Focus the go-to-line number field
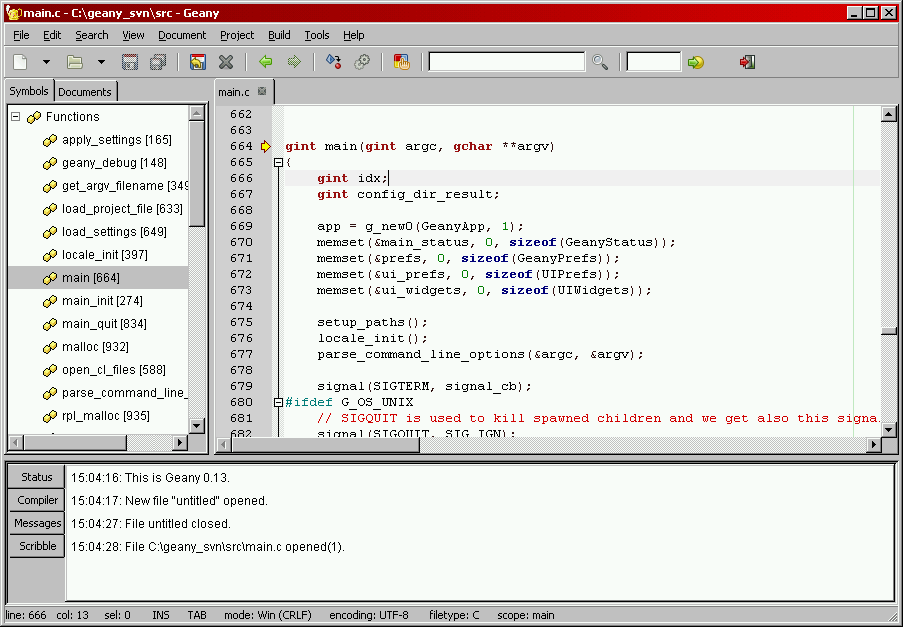 coord(653,62)
